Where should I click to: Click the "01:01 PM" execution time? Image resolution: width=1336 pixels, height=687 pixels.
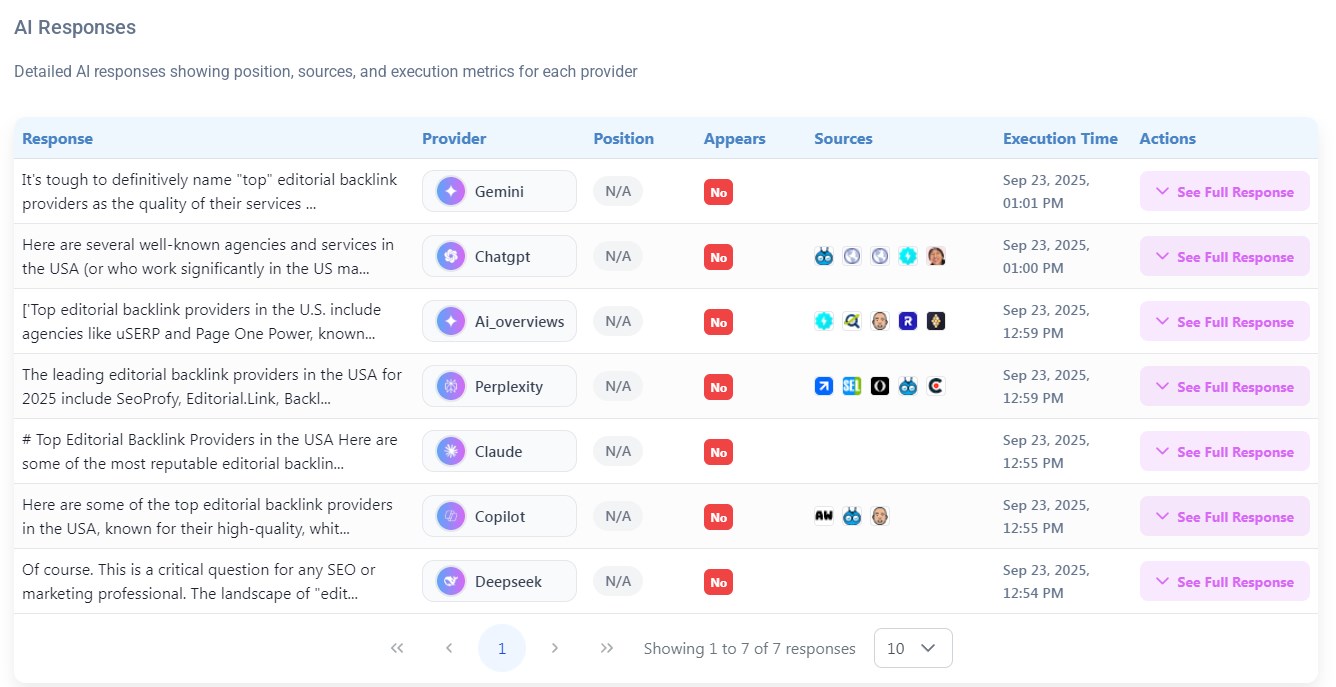click(x=1034, y=203)
